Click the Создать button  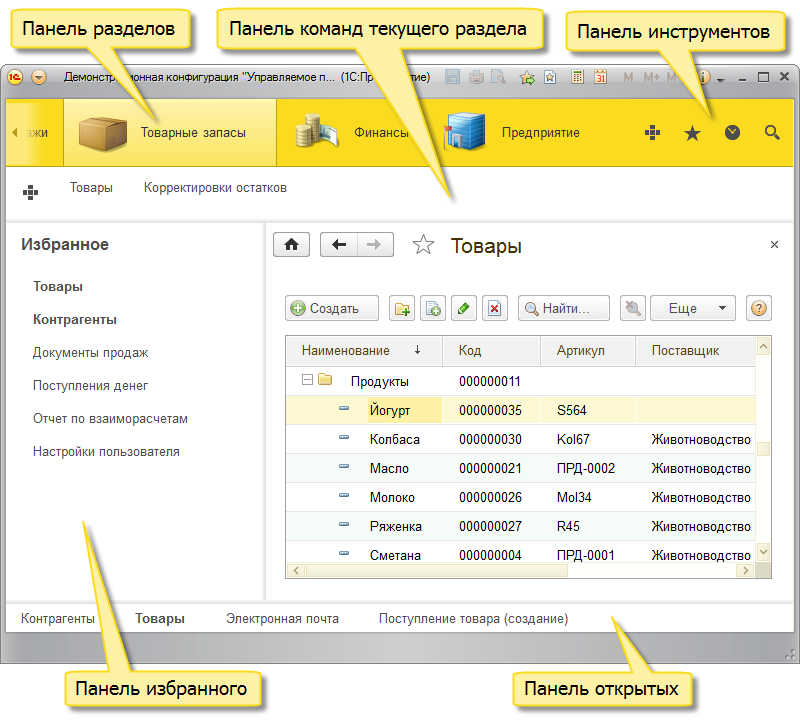click(x=332, y=308)
